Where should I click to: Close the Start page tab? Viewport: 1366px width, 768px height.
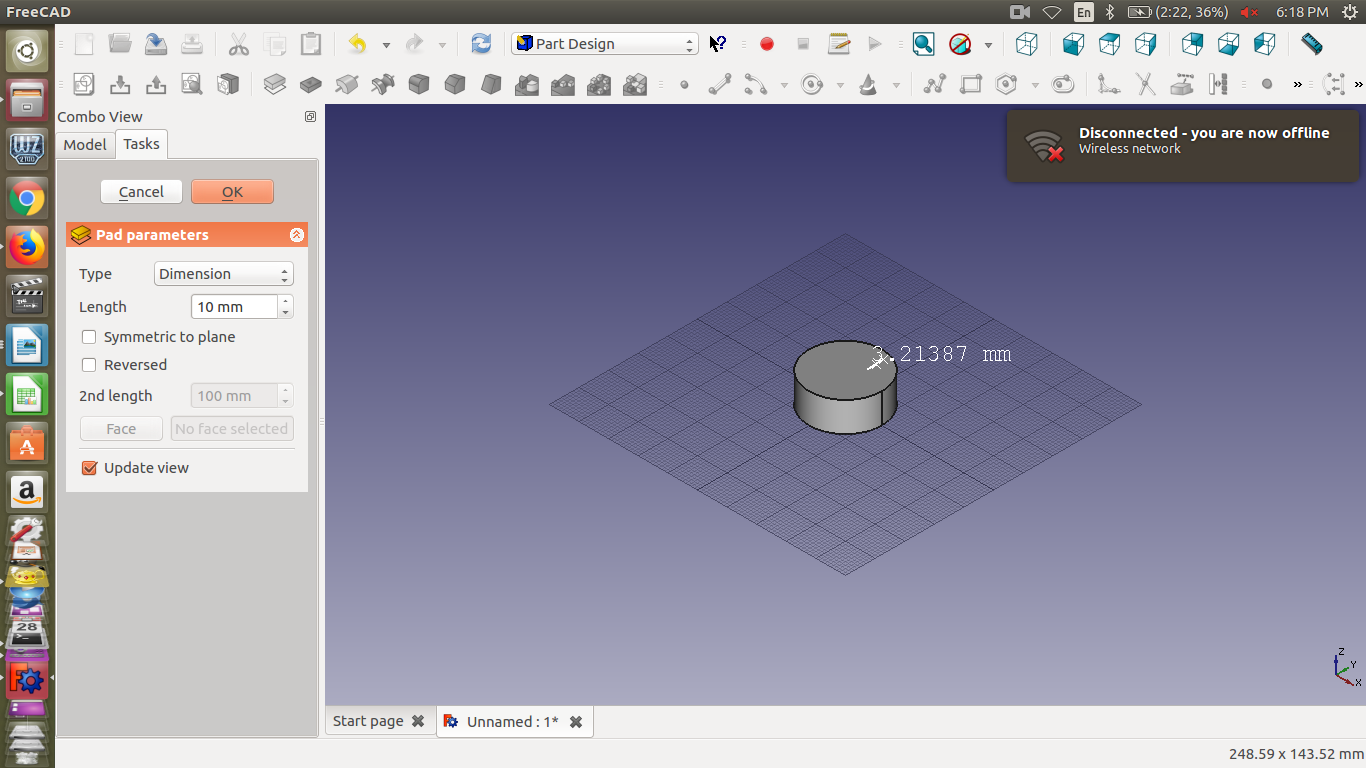(418, 721)
